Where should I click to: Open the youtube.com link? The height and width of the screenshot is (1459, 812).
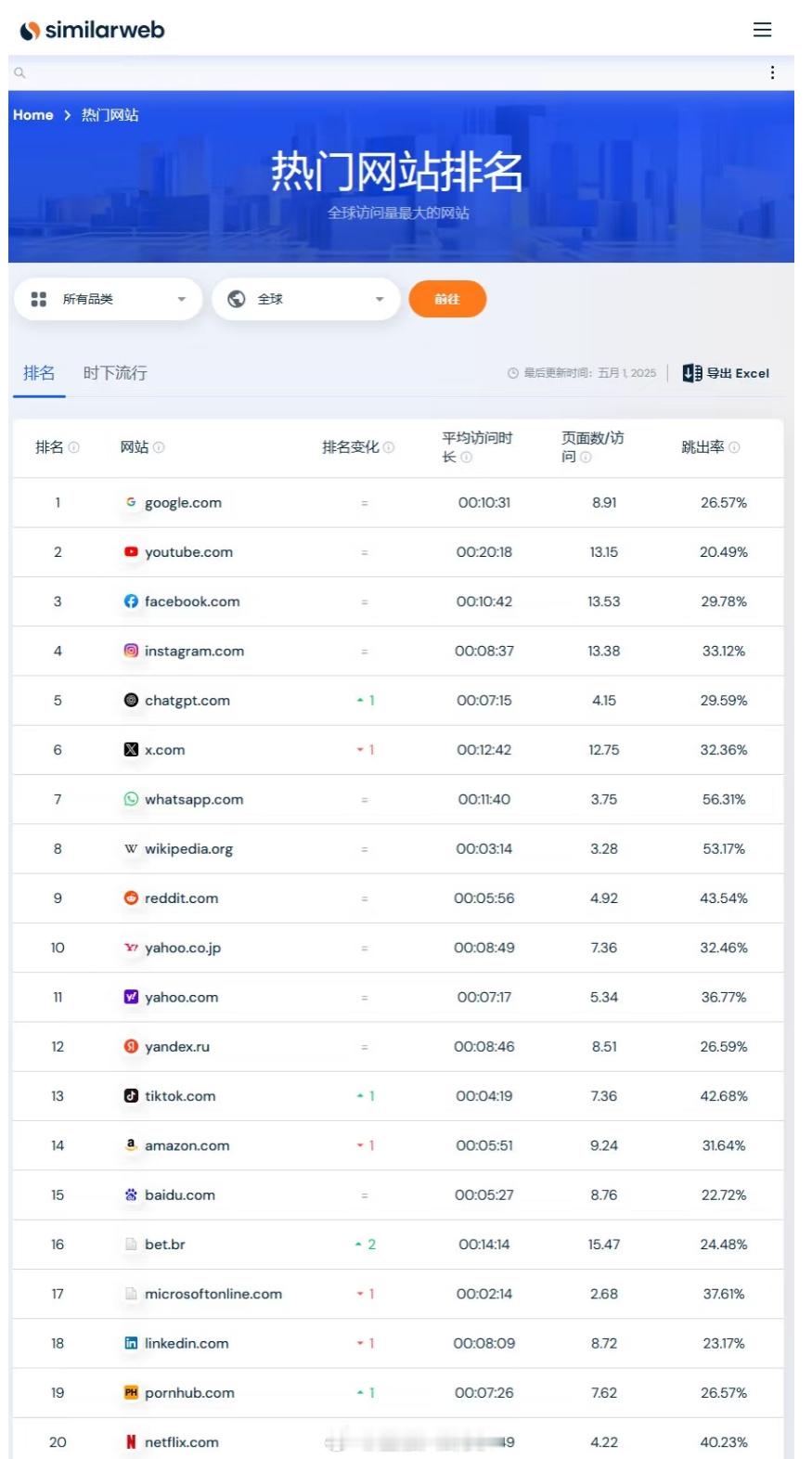tap(188, 552)
